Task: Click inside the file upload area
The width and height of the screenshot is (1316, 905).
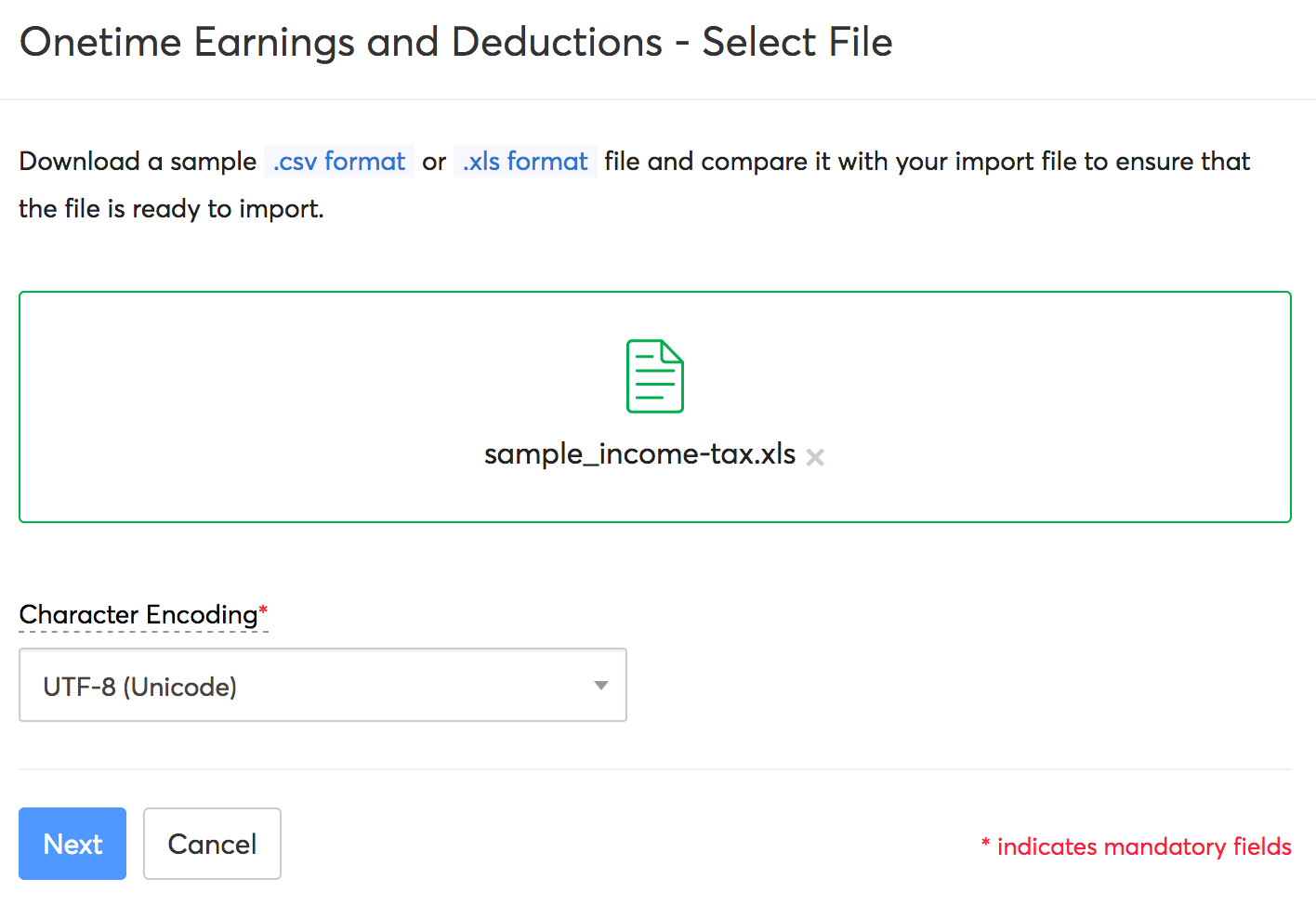Action: click(x=655, y=407)
